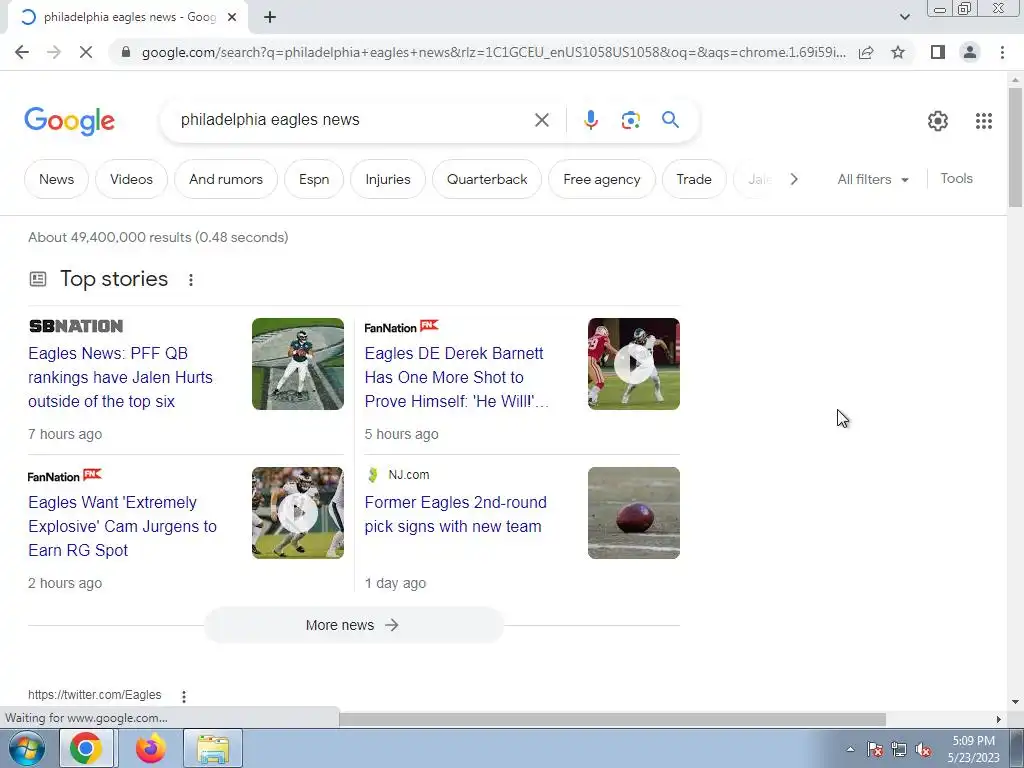Click the NJ.com source label

(x=408, y=475)
